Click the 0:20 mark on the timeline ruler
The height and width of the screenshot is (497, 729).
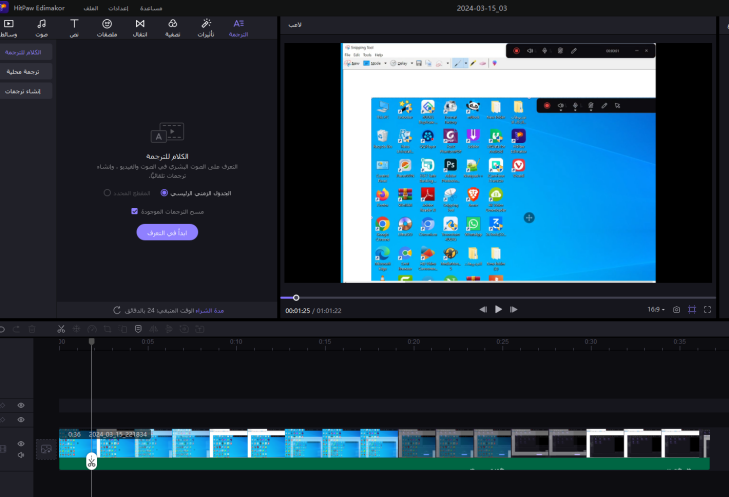(x=414, y=342)
